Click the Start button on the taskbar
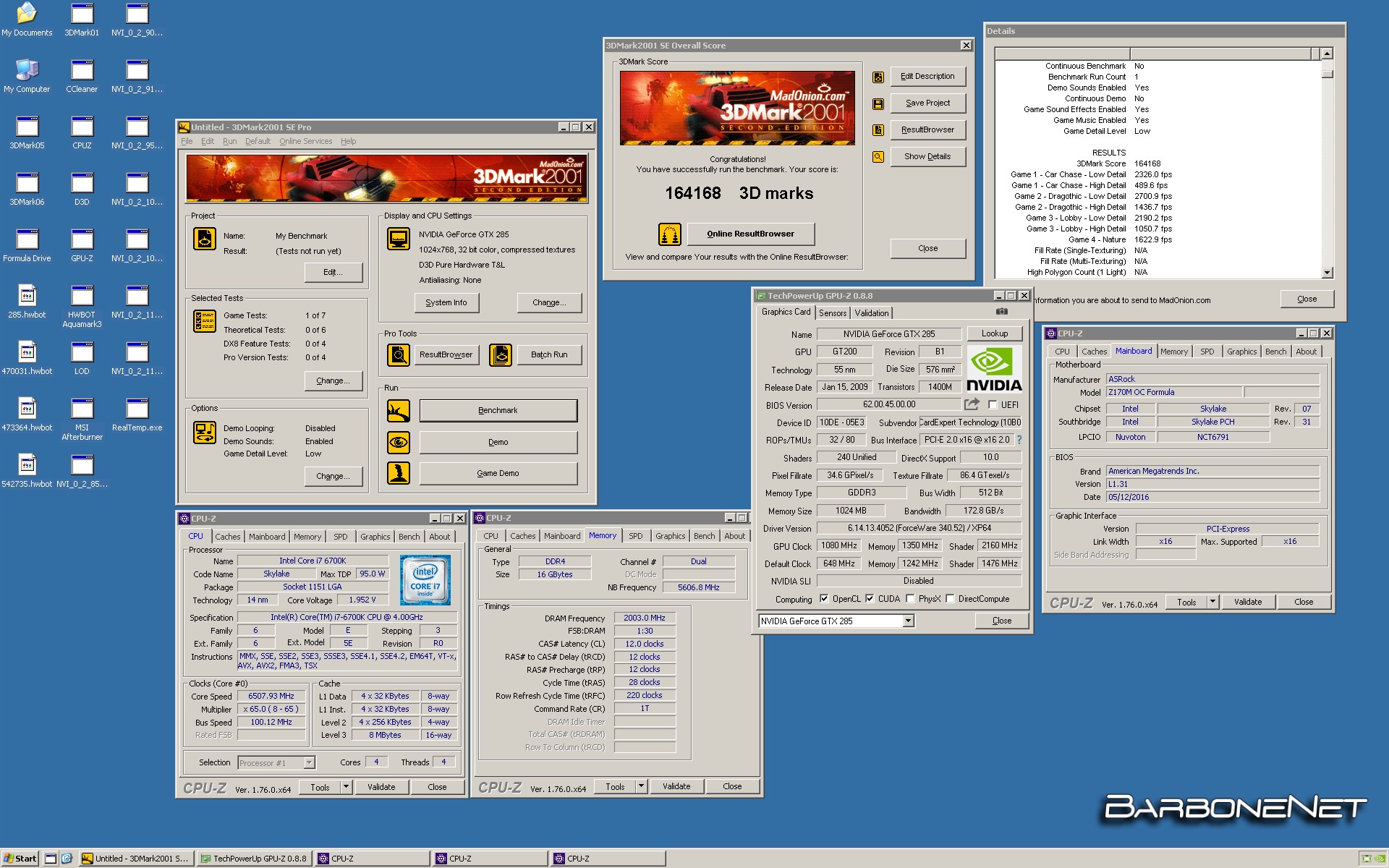This screenshot has height=868, width=1389. click(20, 859)
